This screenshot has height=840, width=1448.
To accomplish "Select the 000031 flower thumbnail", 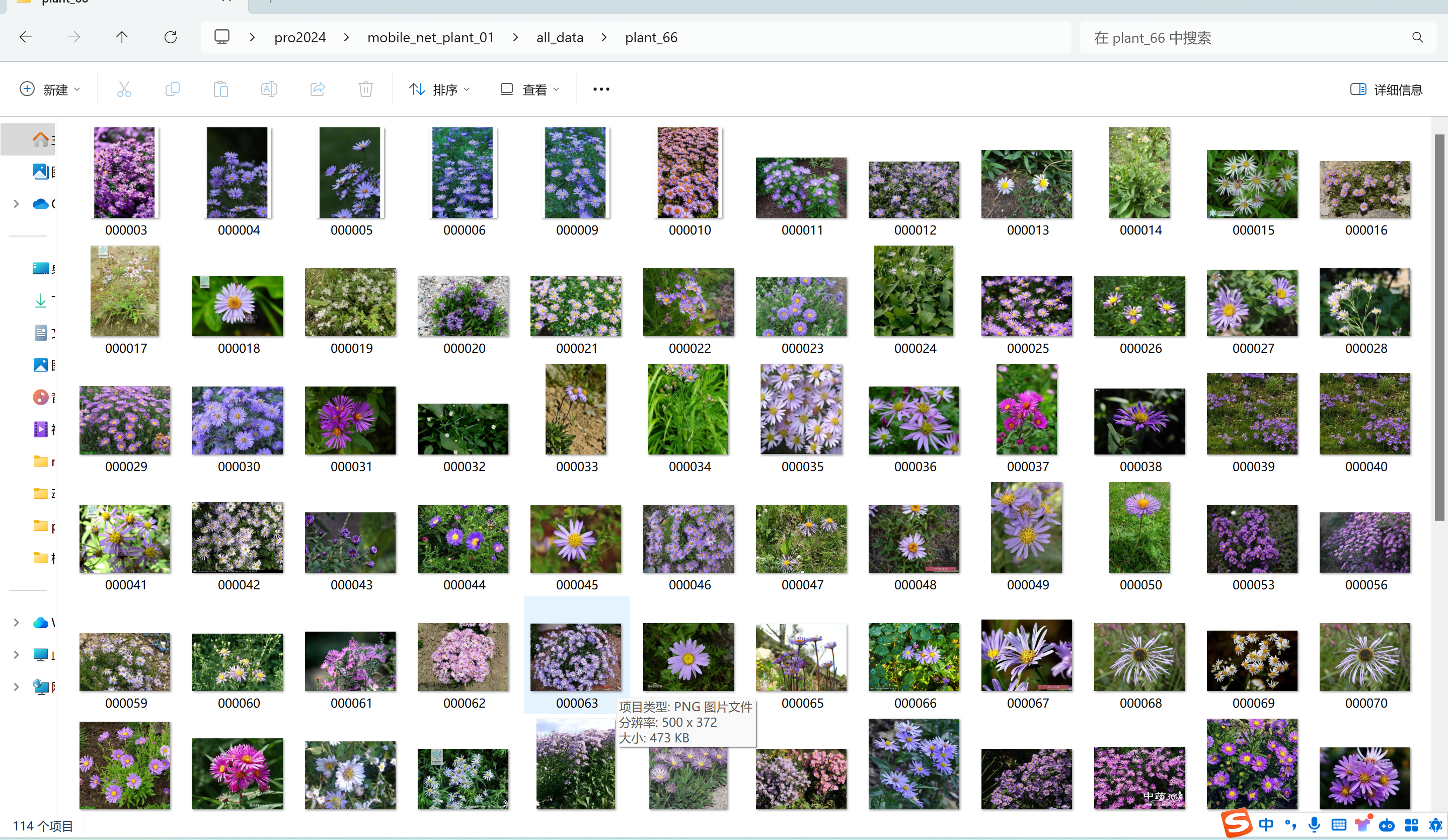I will point(350,421).
